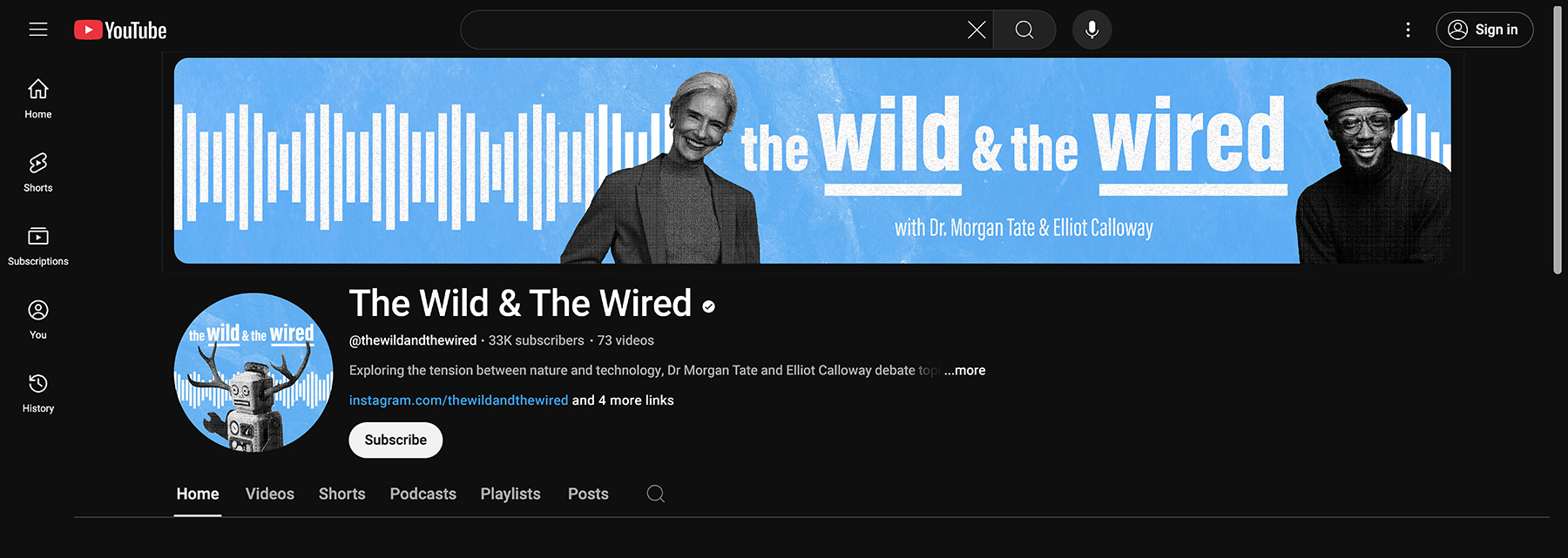Screen dimensions: 1568x558
Task: Open Subscriptions in the sidebar
Action: (38, 246)
